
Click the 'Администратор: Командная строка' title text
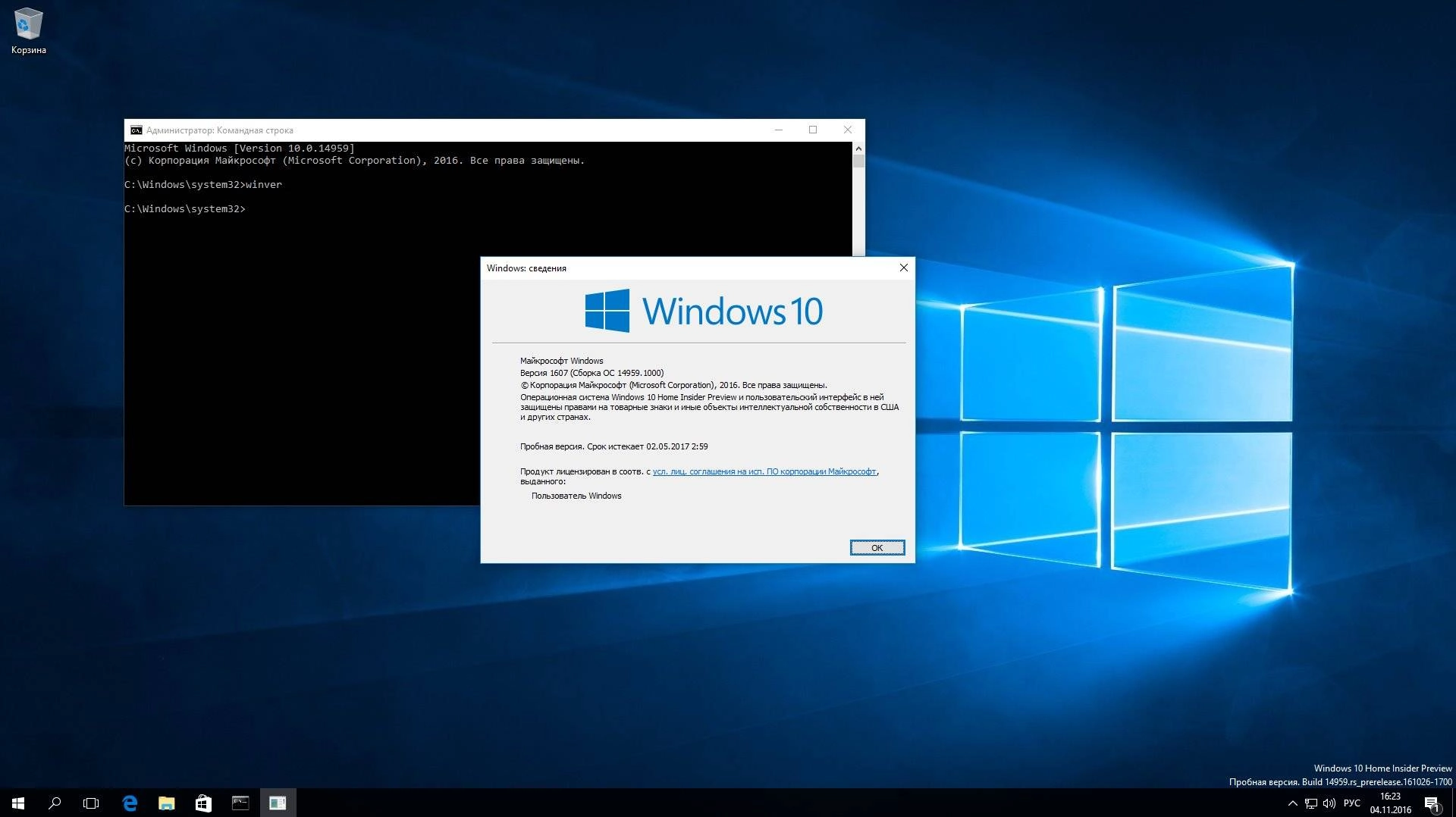pos(220,130)
